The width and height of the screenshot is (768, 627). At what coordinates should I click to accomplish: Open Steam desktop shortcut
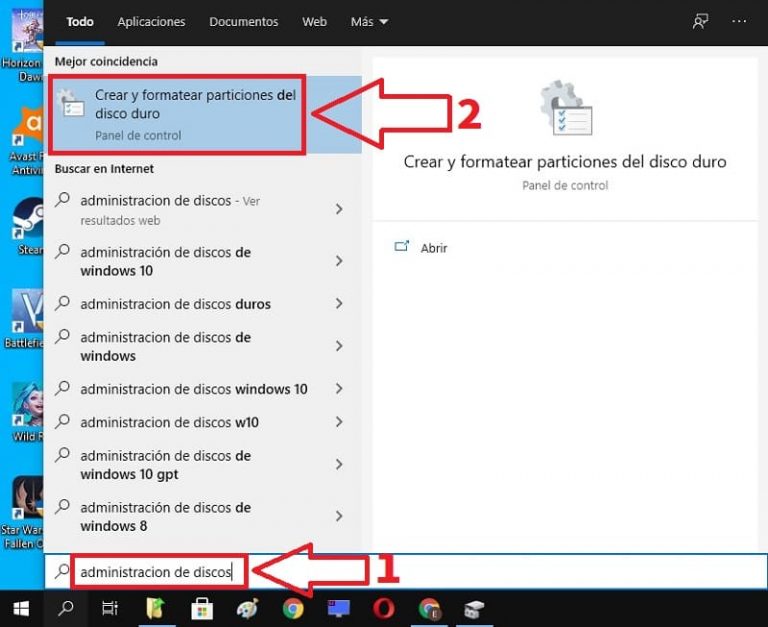(x=28, y=227)
